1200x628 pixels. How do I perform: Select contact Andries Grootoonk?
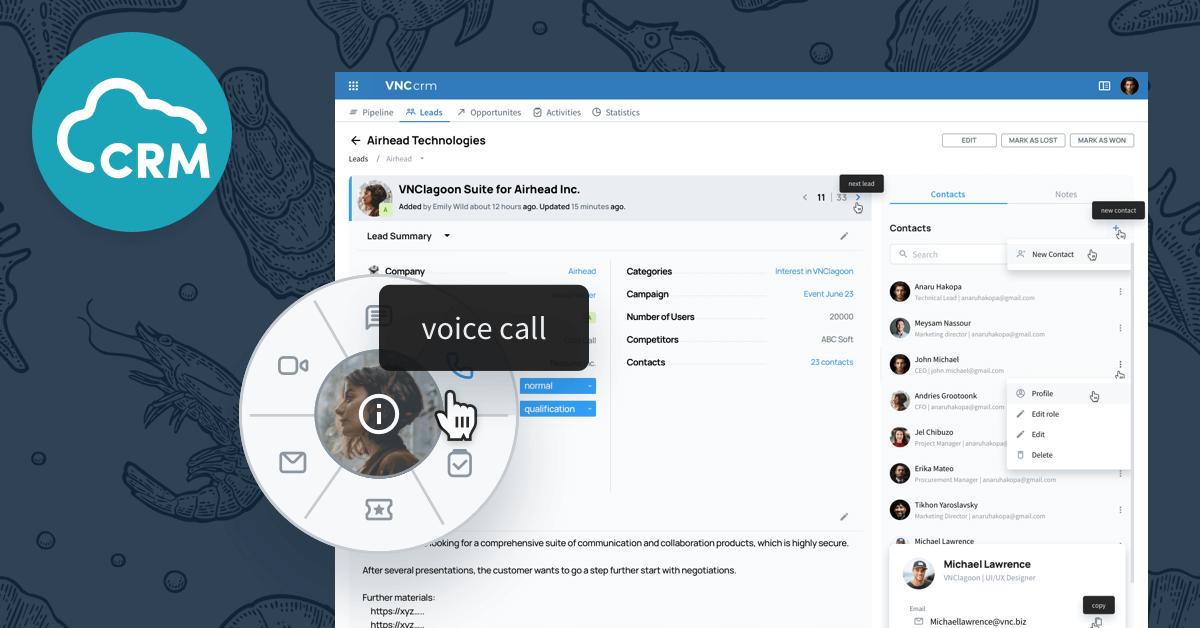point(946,401)
